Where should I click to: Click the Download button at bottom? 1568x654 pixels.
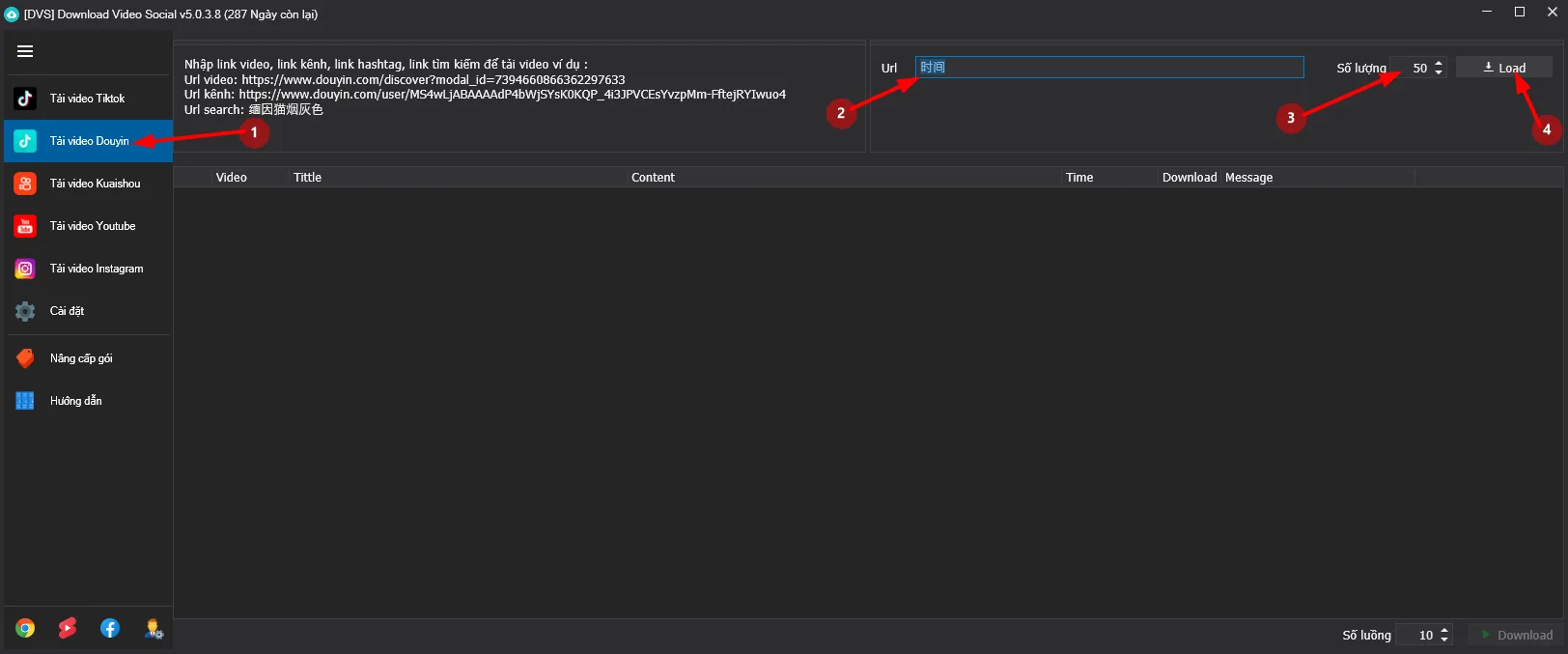(1516, 635)
